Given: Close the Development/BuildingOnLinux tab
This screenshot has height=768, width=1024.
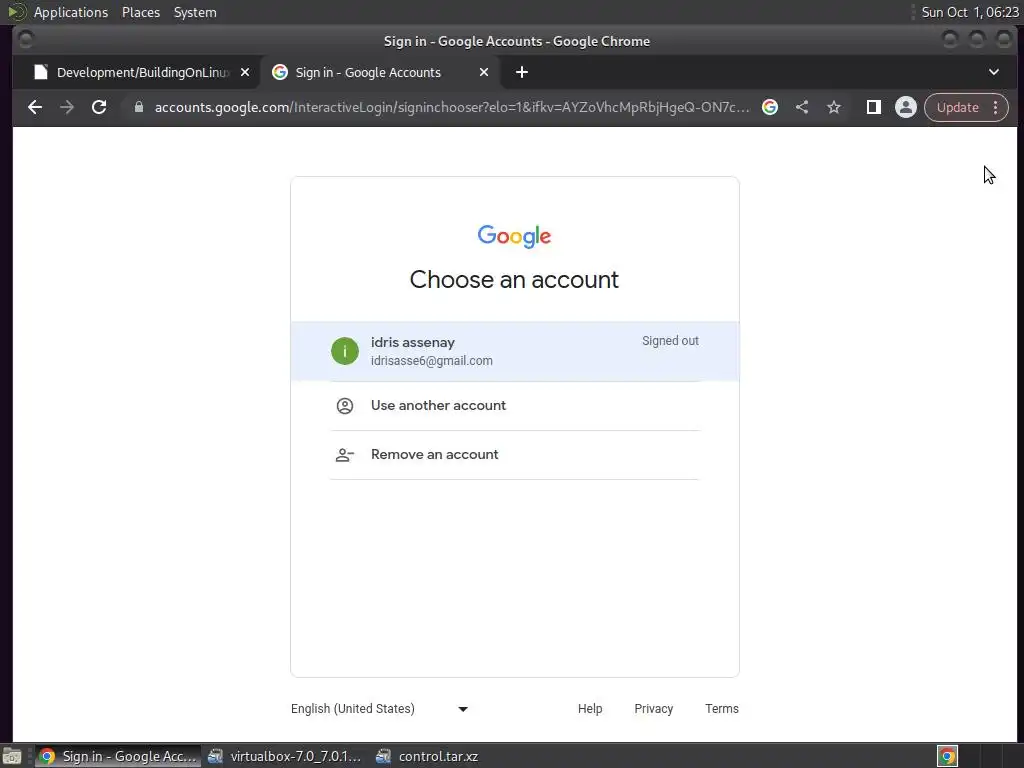Looking at the screenshot, I should pos(245,72).
